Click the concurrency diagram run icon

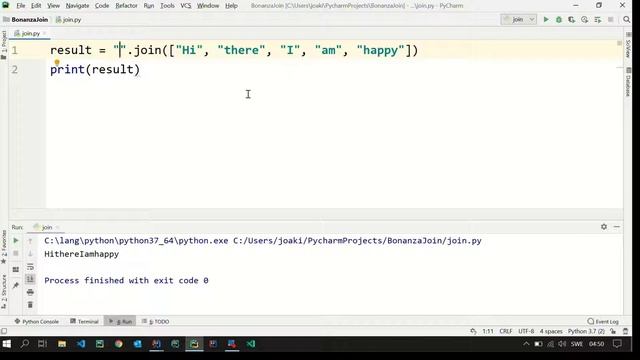click(598, 20)
